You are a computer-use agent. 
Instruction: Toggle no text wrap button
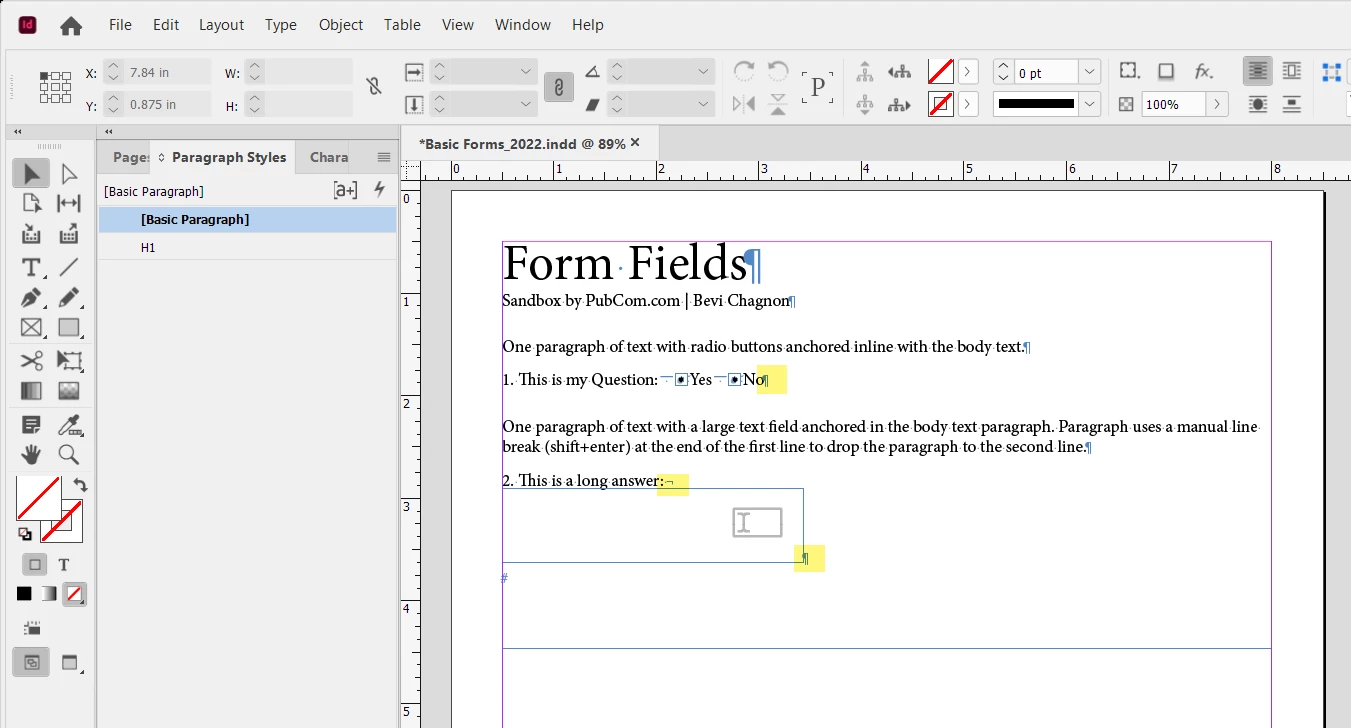(1257, 71)
